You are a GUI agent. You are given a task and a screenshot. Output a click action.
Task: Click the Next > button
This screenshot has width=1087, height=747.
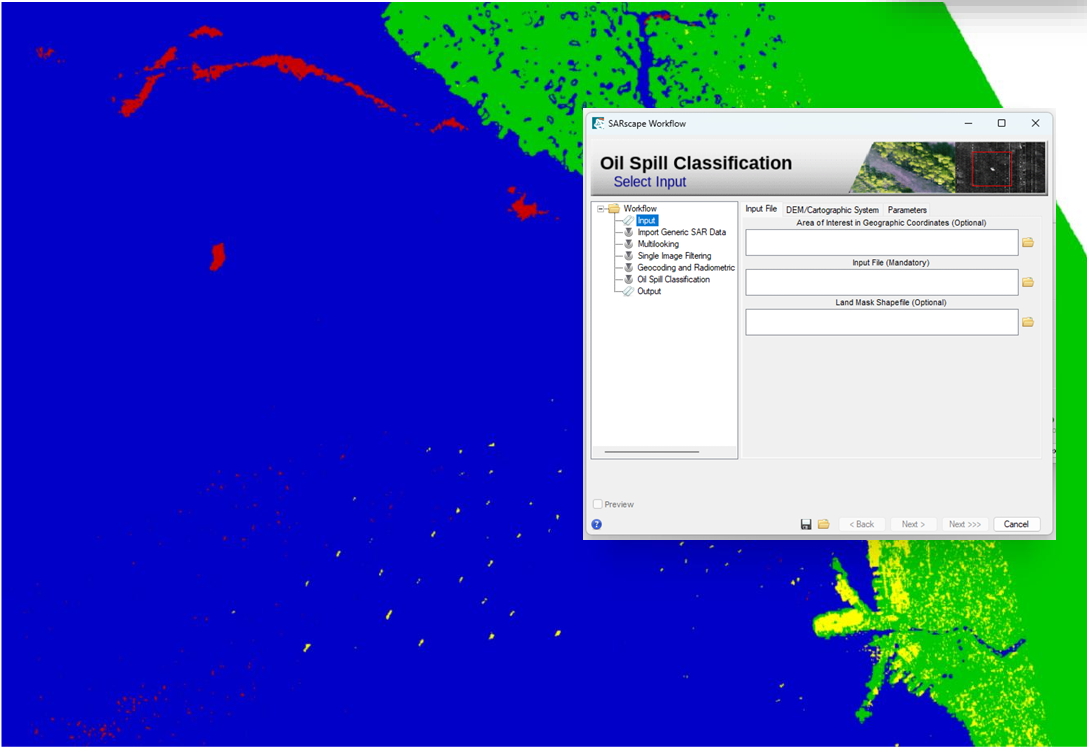coord(913,525)
